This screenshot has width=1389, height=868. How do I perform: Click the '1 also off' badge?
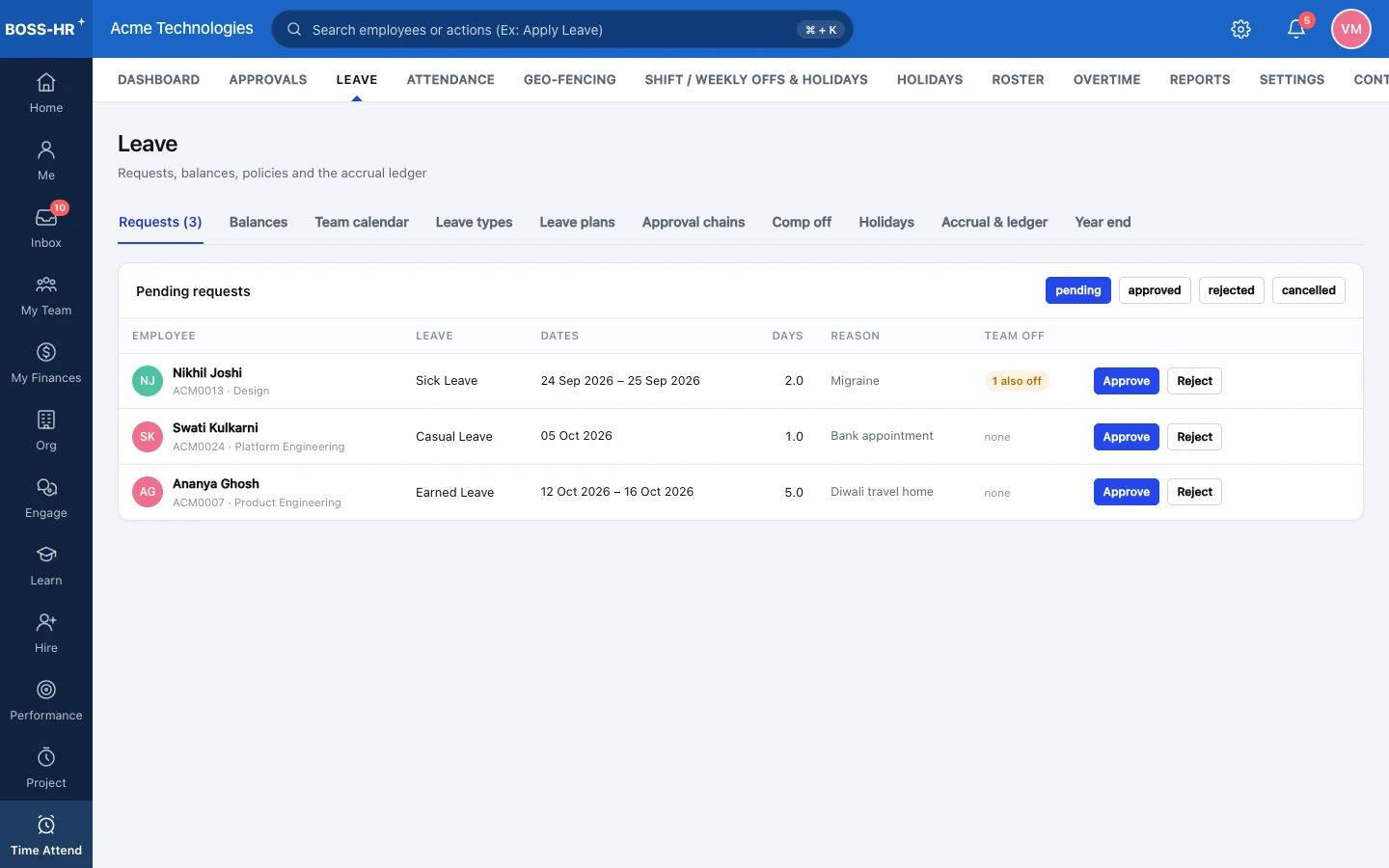(x=1017, y=381)
